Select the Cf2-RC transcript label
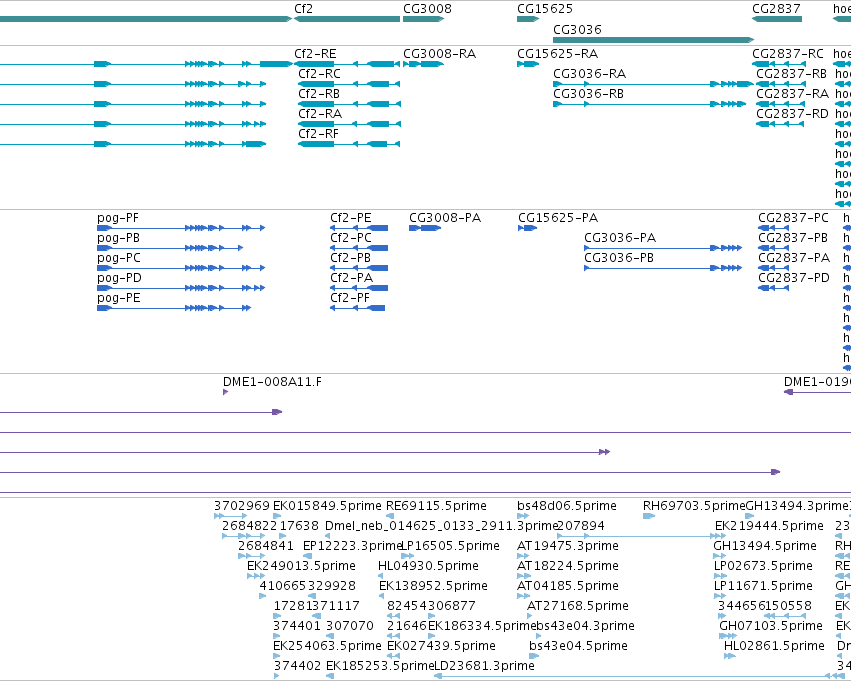This screenshot has height=681, width=851. pos(319,74)
